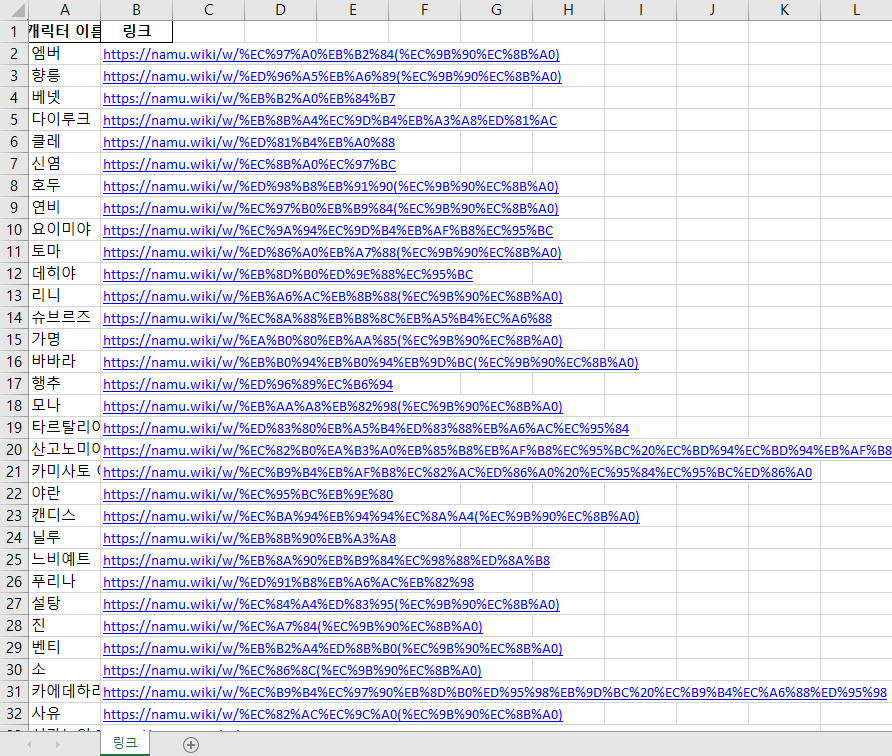Open the namu.wiki link for 다이루크
Screen dimensions: 892x756
tap(330, 121)
